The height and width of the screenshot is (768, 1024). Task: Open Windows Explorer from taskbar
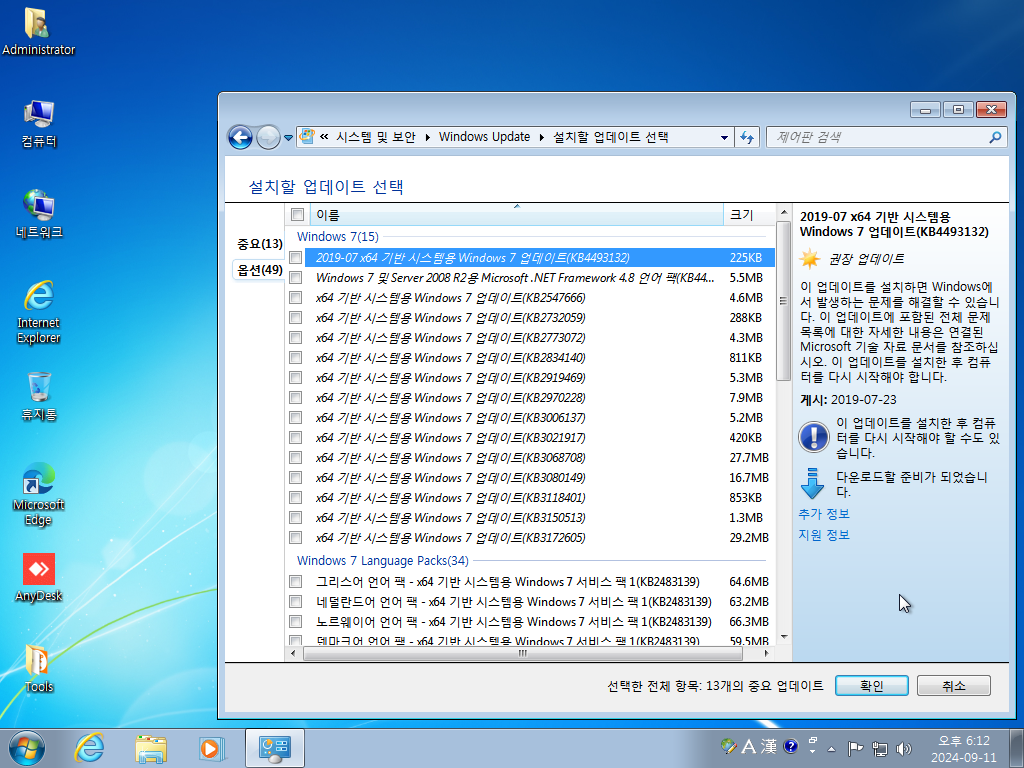[151, 748]
